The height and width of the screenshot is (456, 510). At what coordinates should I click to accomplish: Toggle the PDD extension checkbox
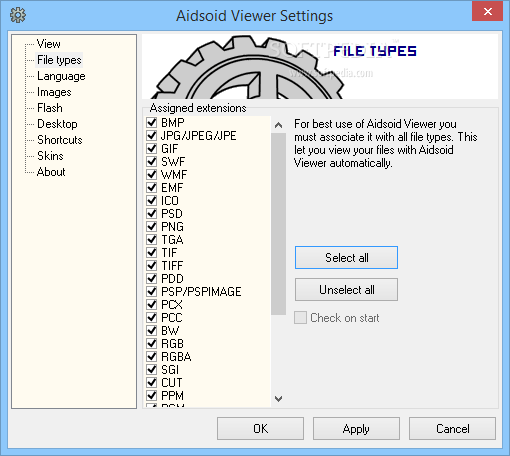[x=152, y=278]
